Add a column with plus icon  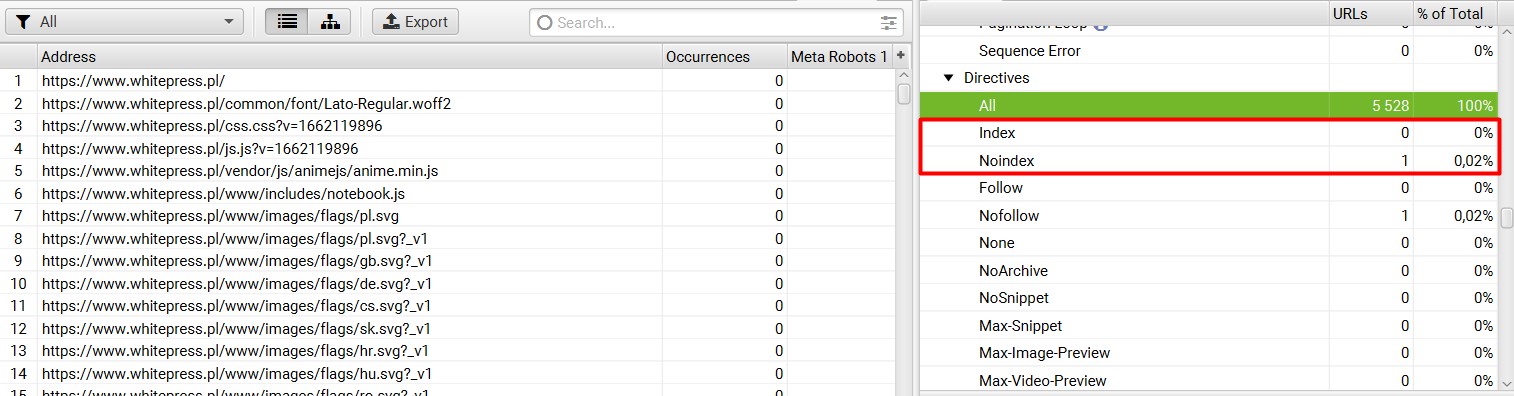901,56
